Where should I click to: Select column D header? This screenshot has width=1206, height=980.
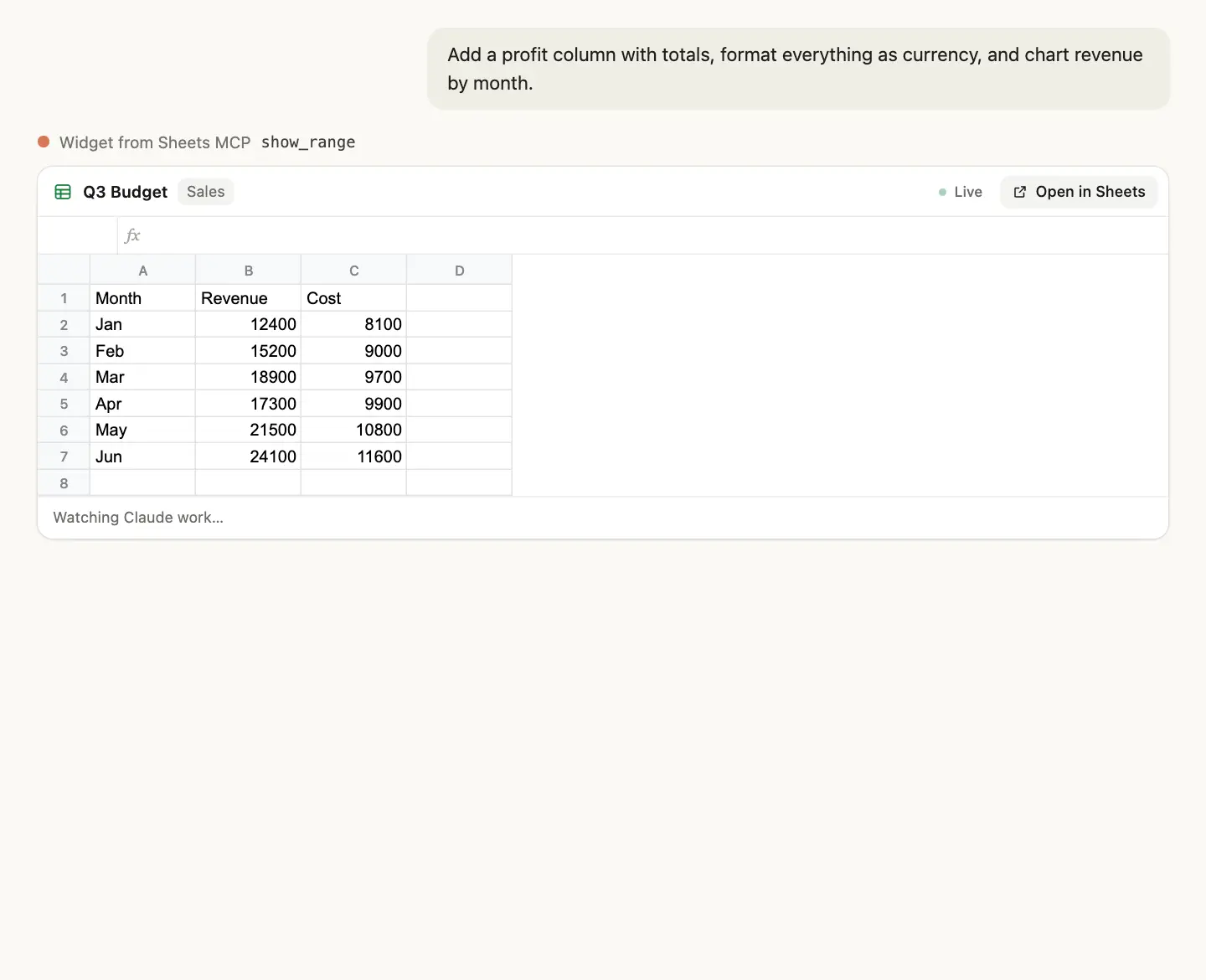(x=459, y=270)
